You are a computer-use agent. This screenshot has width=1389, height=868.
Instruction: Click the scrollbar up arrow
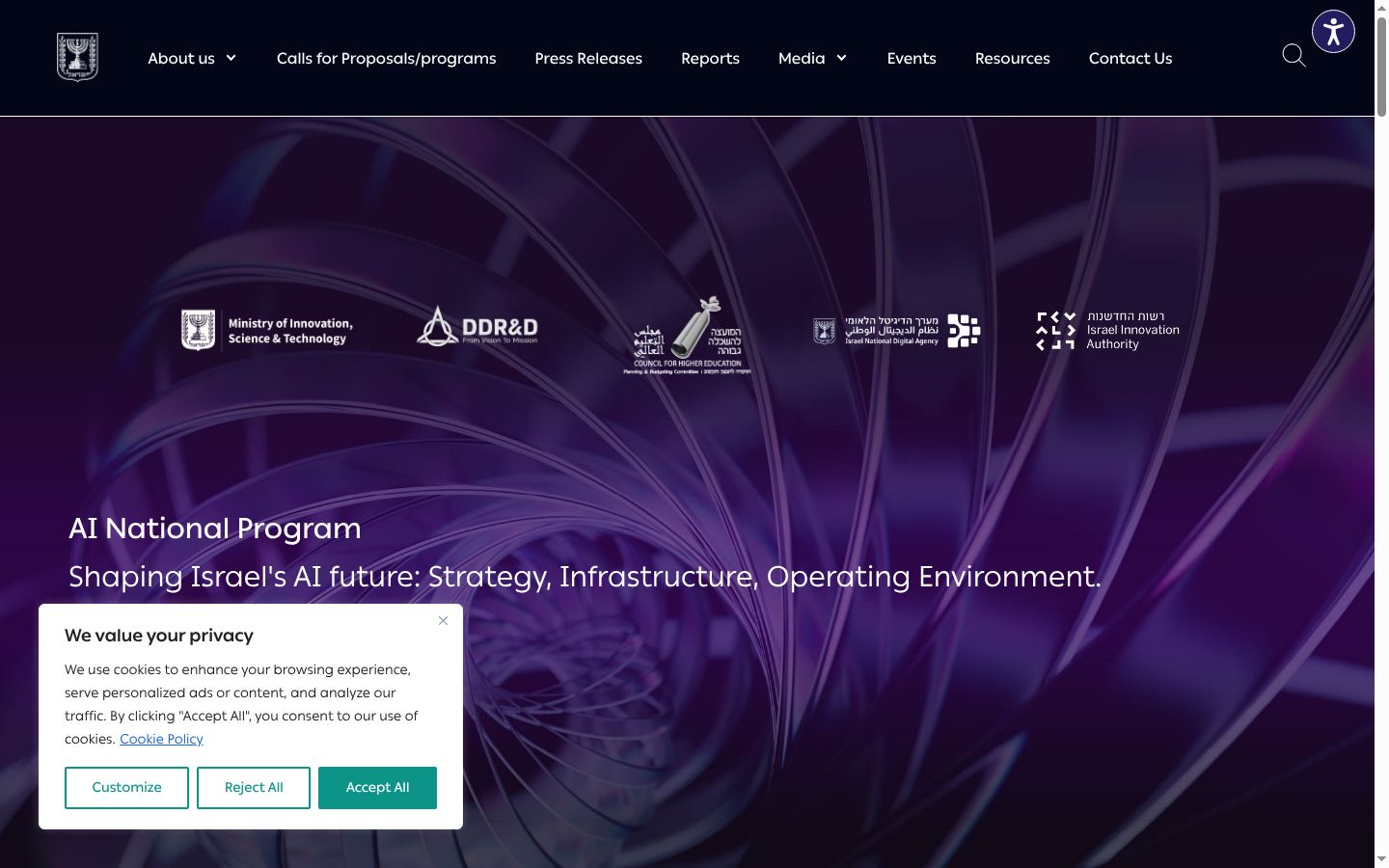[1381, 8]
